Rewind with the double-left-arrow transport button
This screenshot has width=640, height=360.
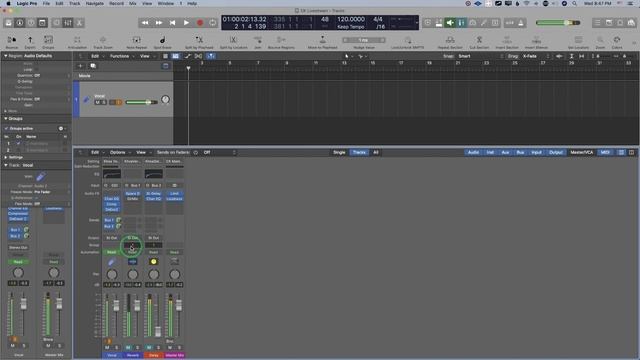click(x=145, y=23)
